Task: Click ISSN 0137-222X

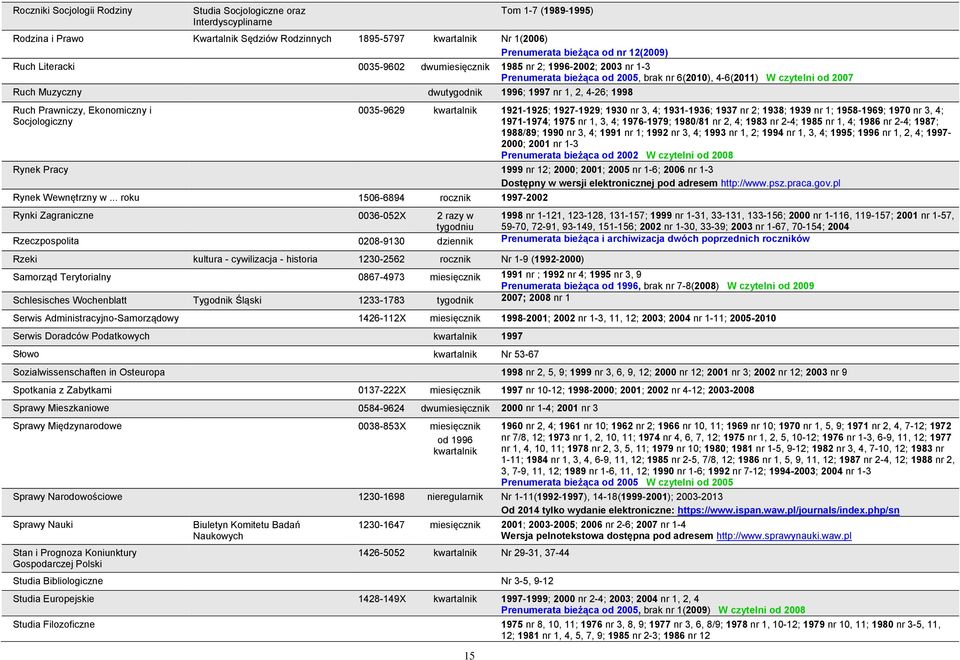Action: pos(381,390)
